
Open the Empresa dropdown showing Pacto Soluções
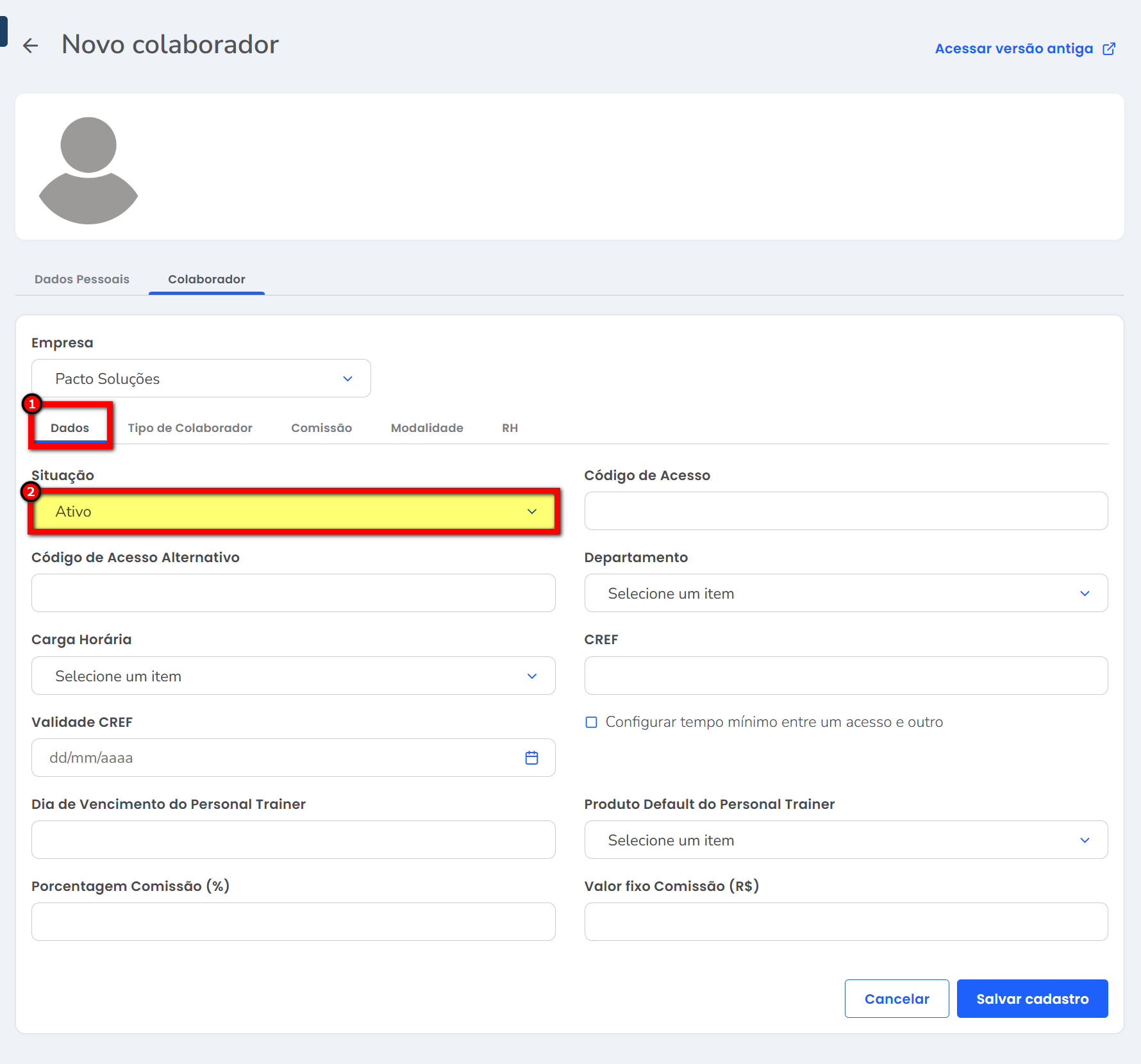201,379
